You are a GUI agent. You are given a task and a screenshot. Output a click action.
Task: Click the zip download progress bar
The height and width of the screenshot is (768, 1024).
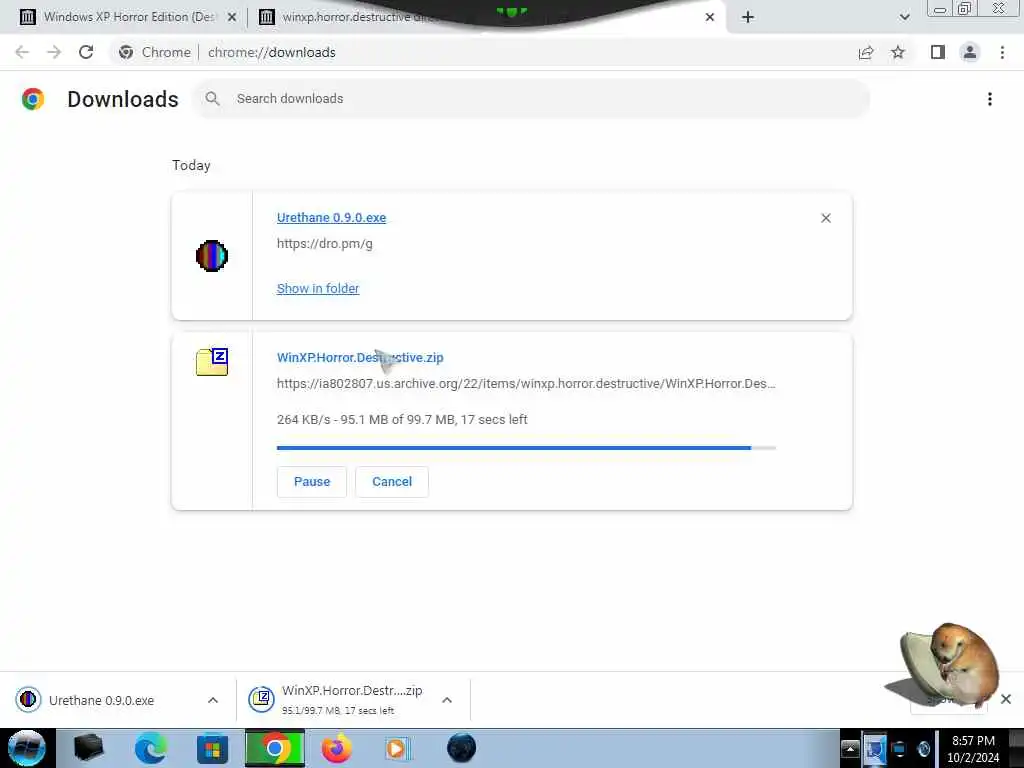pyautogui.click(x=526, y=448)
